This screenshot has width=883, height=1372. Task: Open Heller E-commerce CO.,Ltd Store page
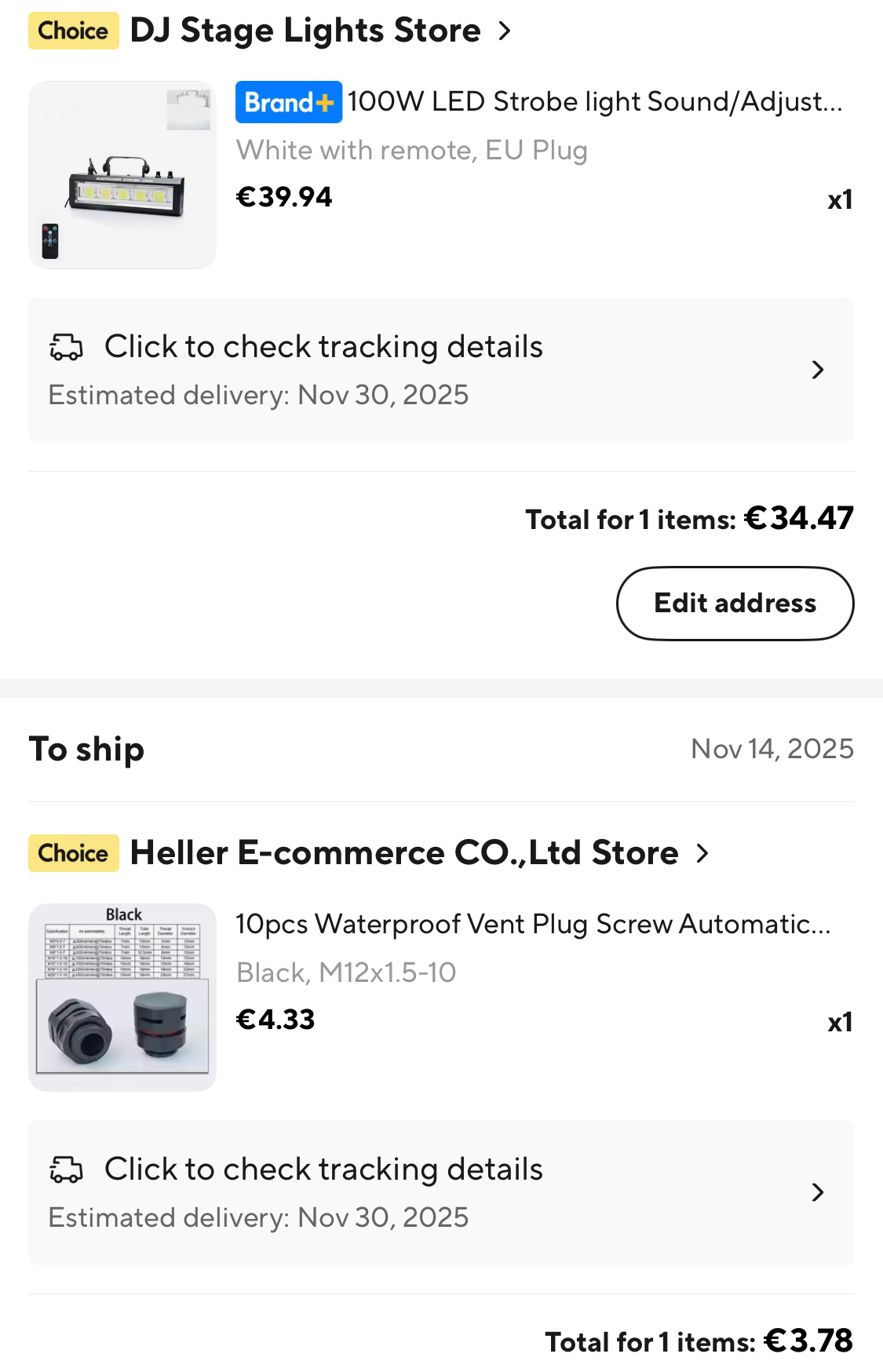pos(403,853)
